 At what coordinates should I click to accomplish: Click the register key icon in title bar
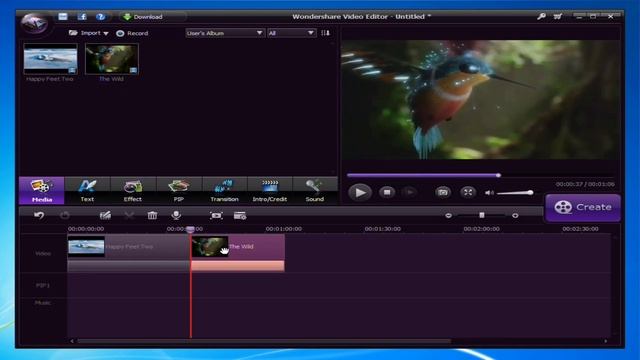pos(541,16)
